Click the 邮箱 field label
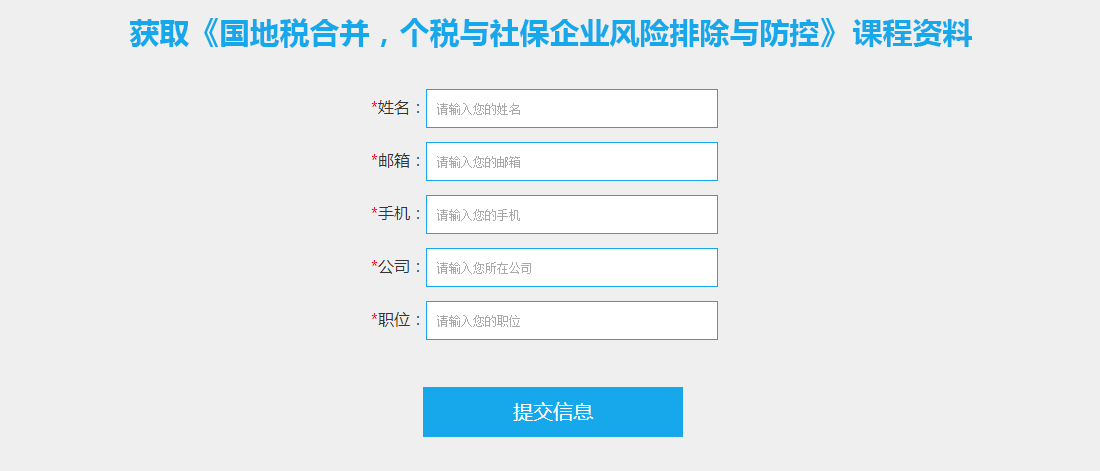The height and width of the screenshot is (471, 1100). 394,161
